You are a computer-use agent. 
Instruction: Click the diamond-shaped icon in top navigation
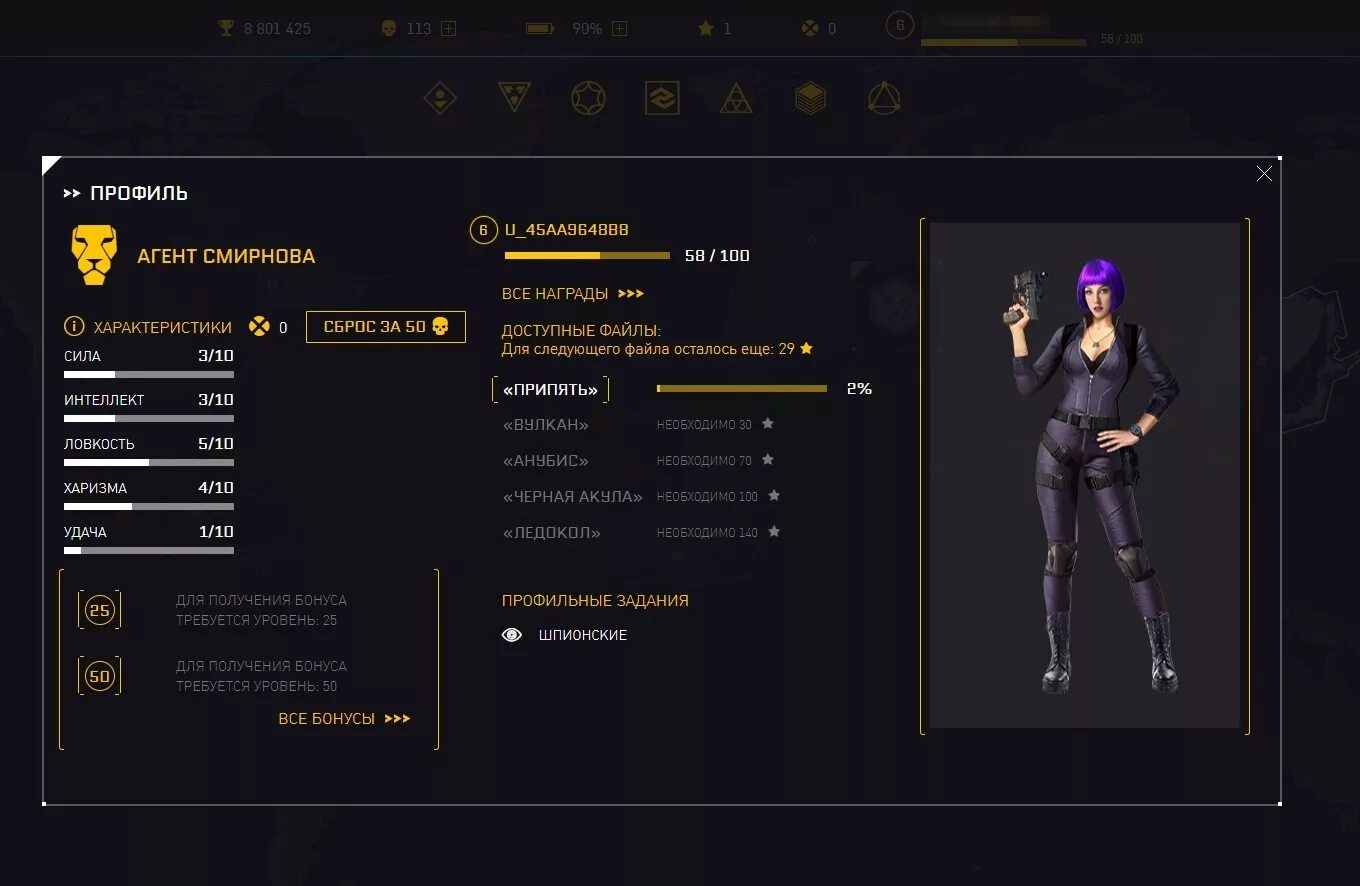[440, 98]
